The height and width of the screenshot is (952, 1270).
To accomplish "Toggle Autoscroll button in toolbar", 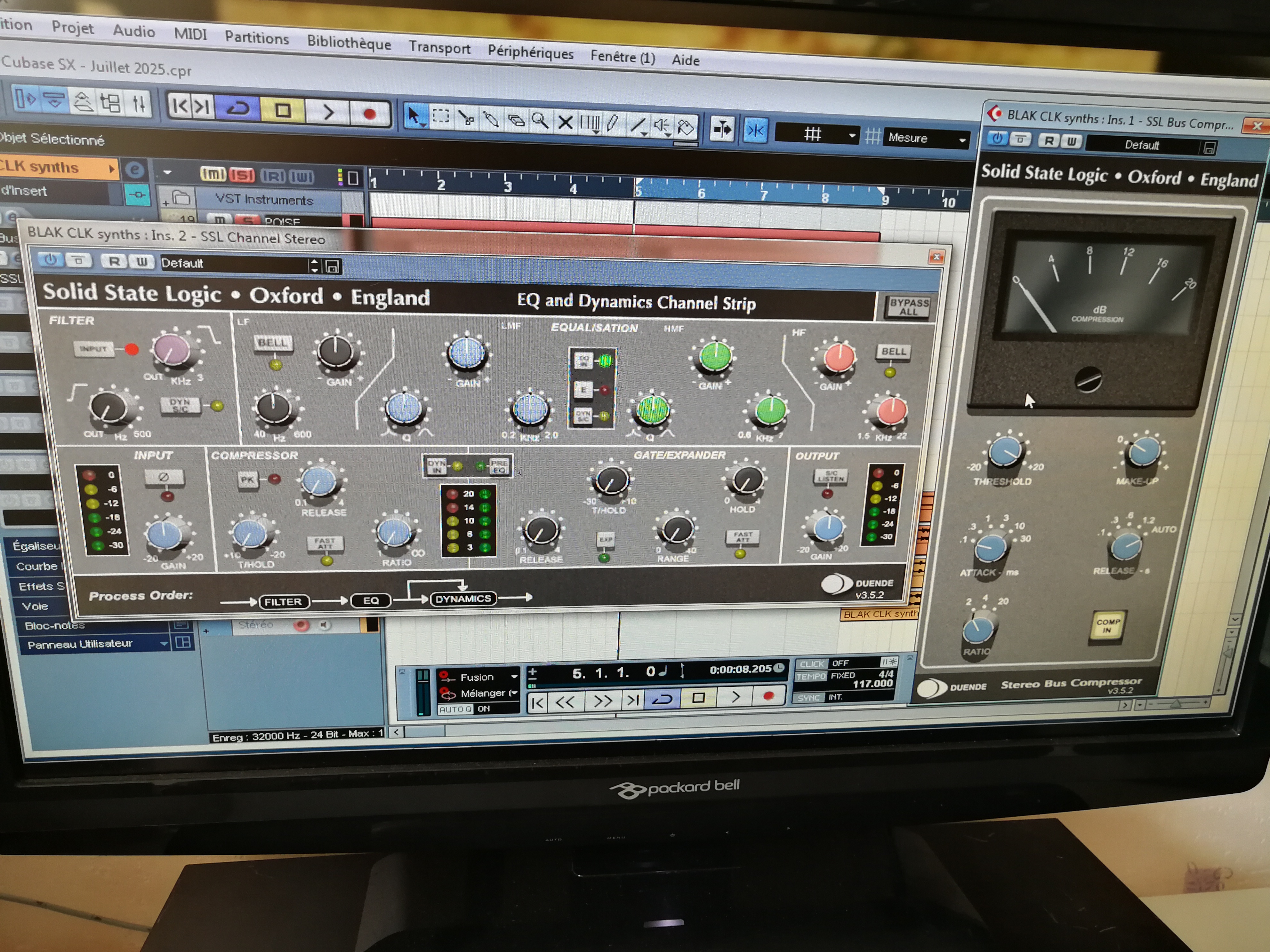I will (722, 129).
